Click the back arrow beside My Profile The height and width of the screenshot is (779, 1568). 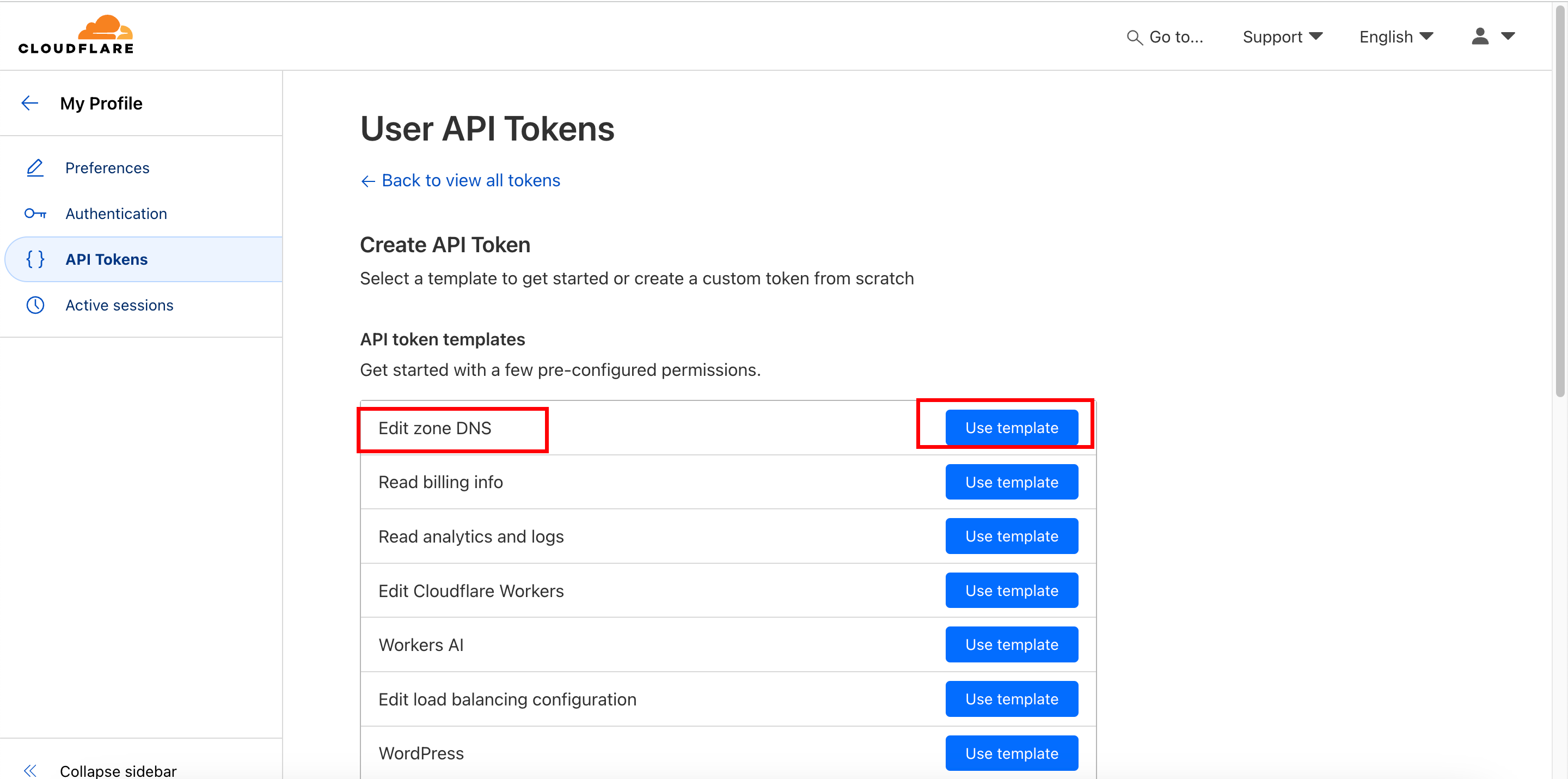click(30, 103)
